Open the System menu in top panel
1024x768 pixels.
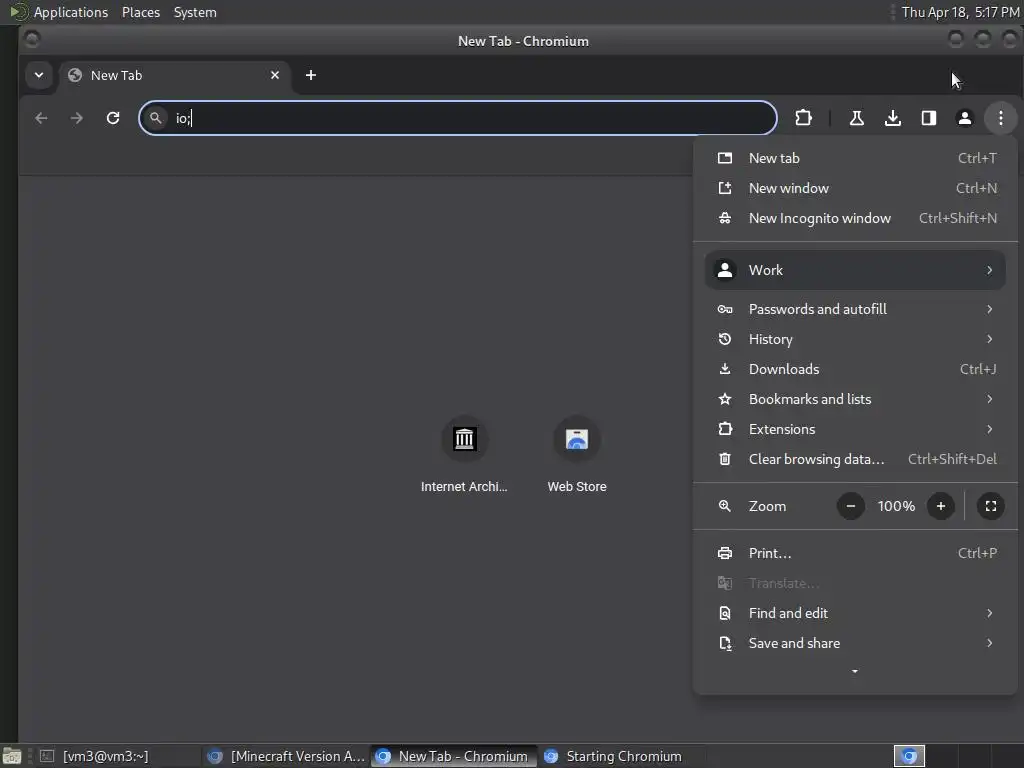(195, 12)
